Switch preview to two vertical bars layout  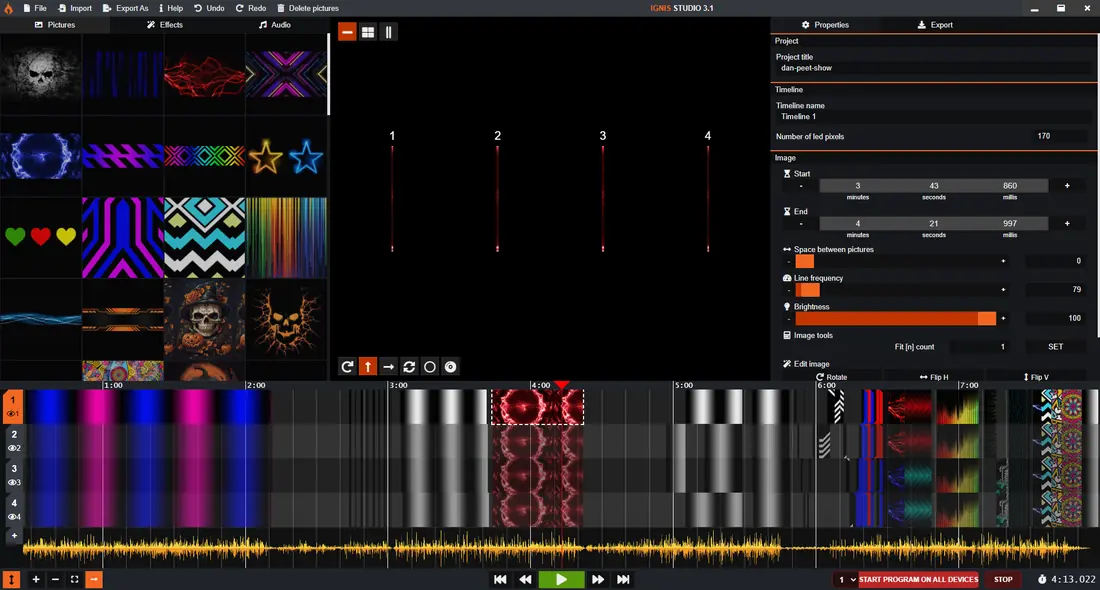click(389, 32)
